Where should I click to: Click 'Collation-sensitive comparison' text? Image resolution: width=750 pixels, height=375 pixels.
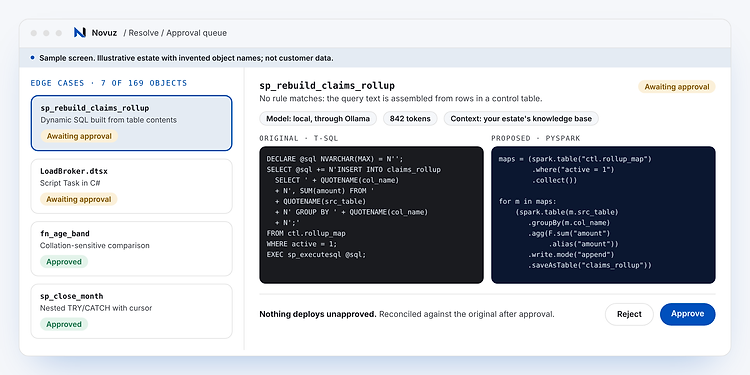pyautogui.click(x=95, y=246)
